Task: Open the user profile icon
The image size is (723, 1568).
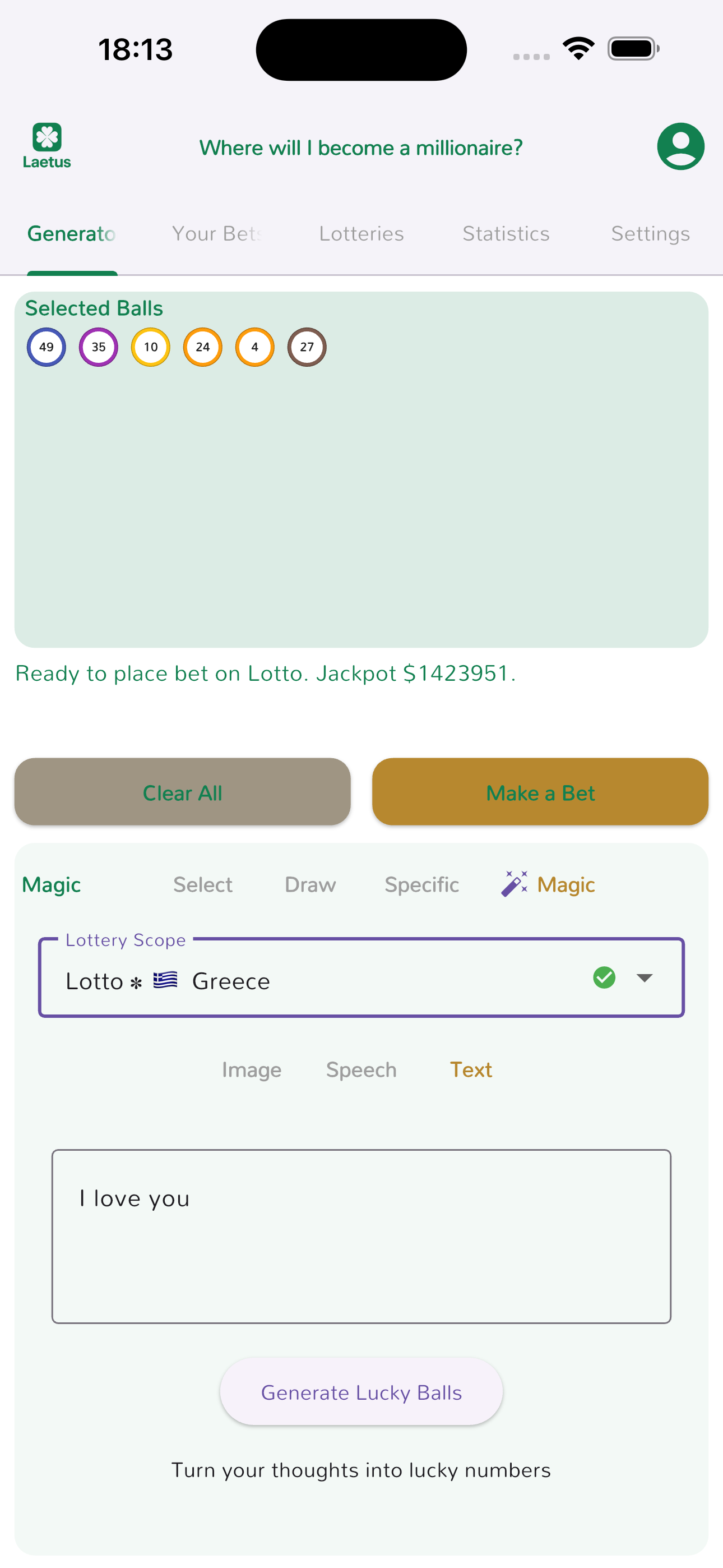Action: [680, 146]
